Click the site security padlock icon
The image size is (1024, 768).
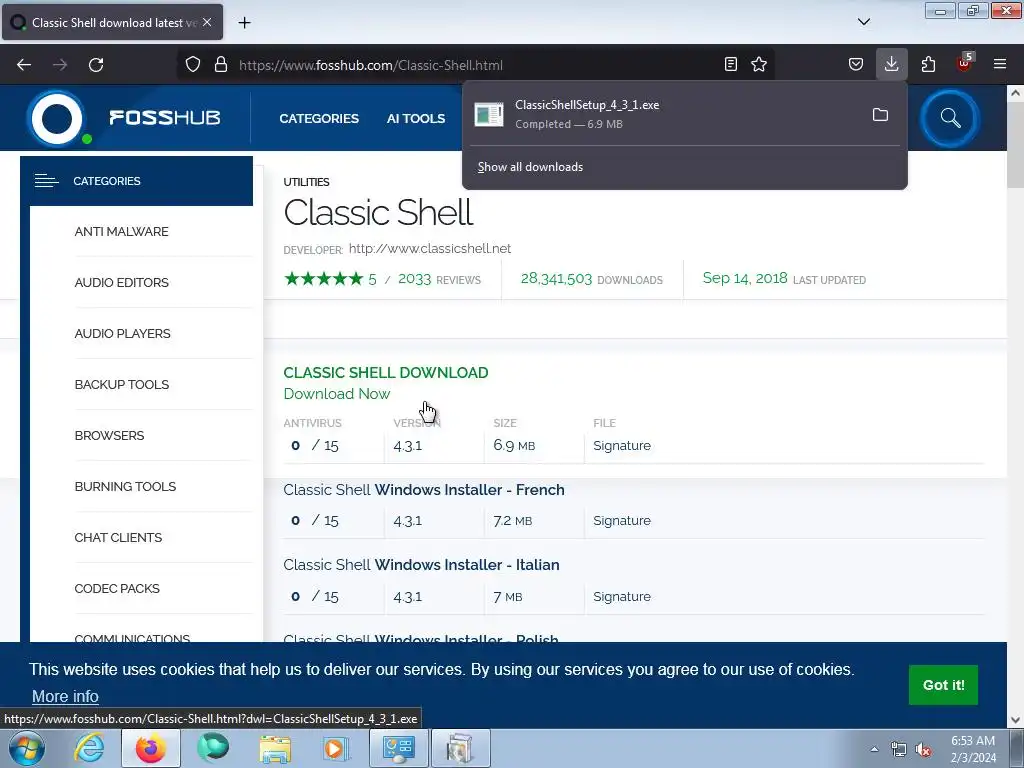click(221, 65)
